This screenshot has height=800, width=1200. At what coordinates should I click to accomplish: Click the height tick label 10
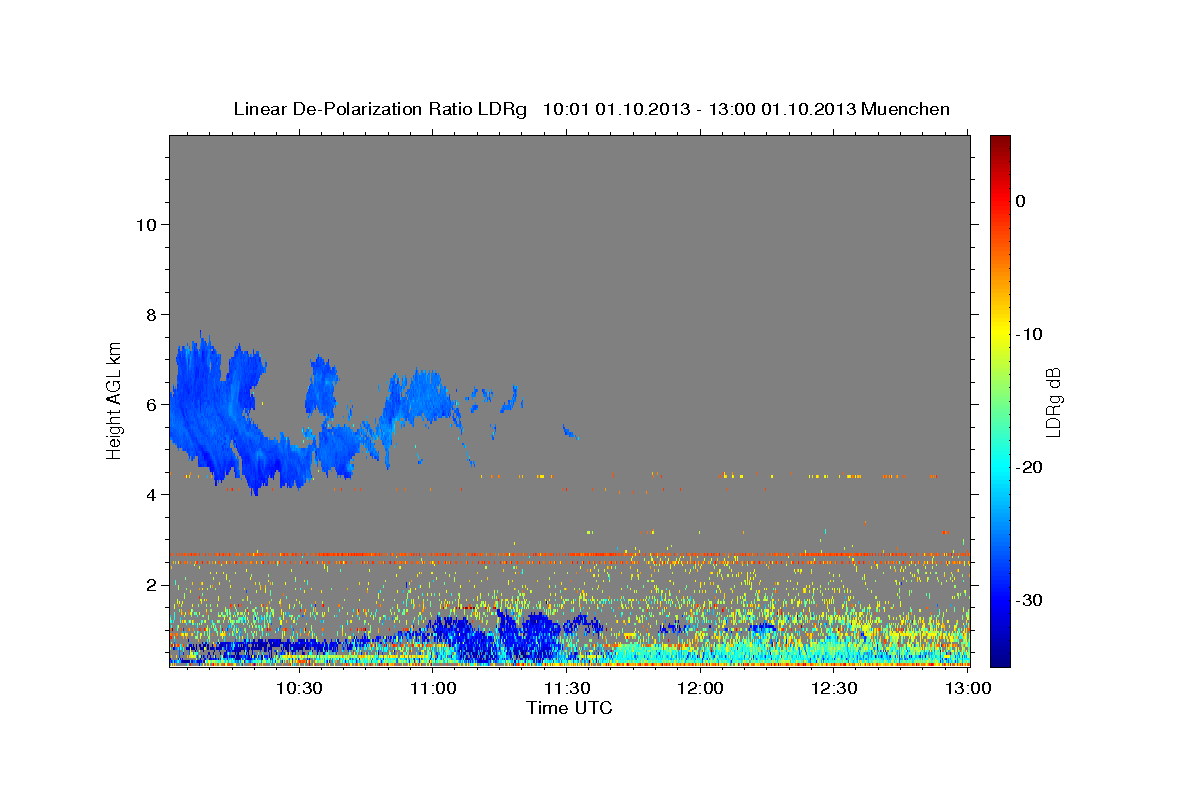click(146, 224)
